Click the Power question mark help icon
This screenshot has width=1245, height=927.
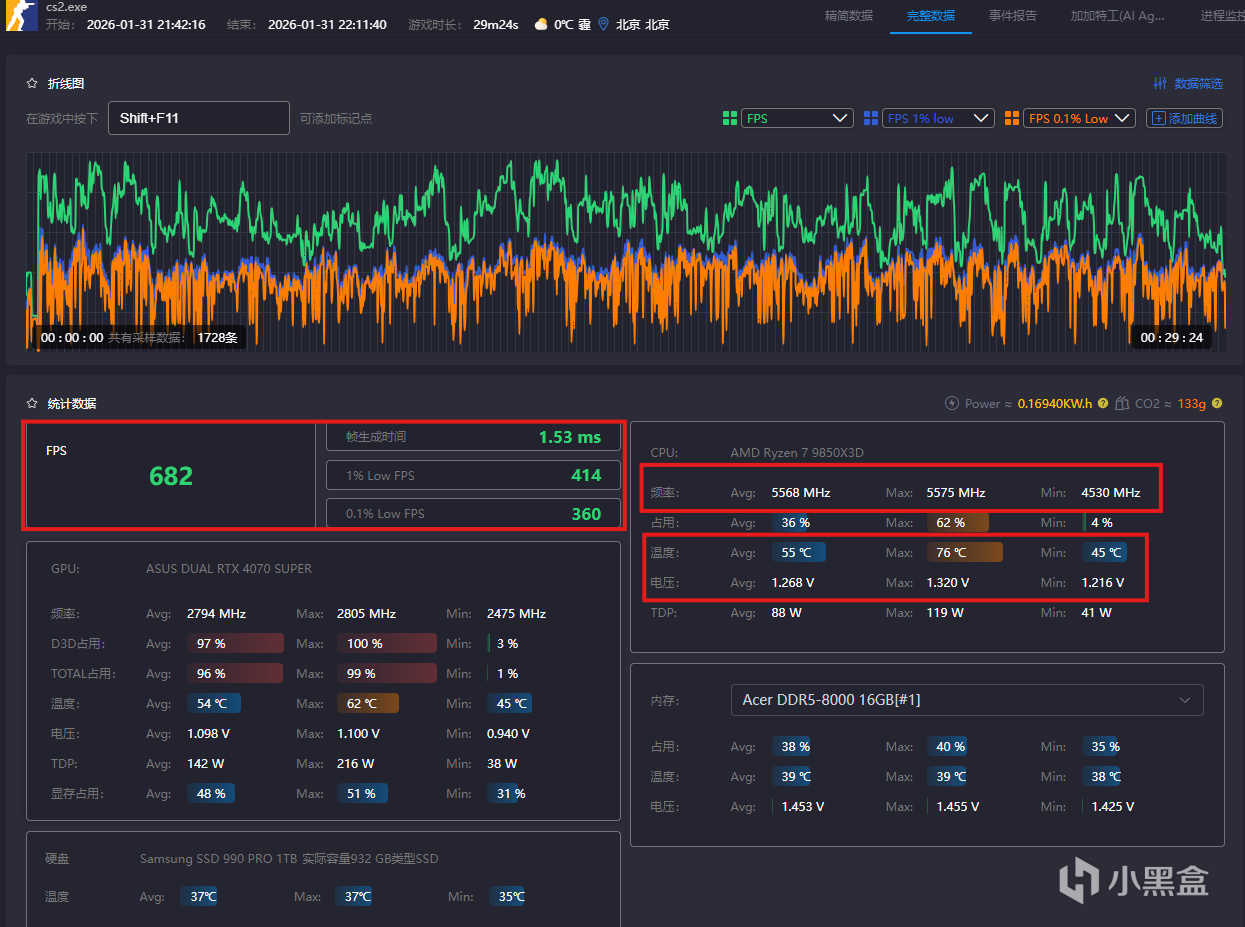pyautogui.click(x=1103, y=403)
